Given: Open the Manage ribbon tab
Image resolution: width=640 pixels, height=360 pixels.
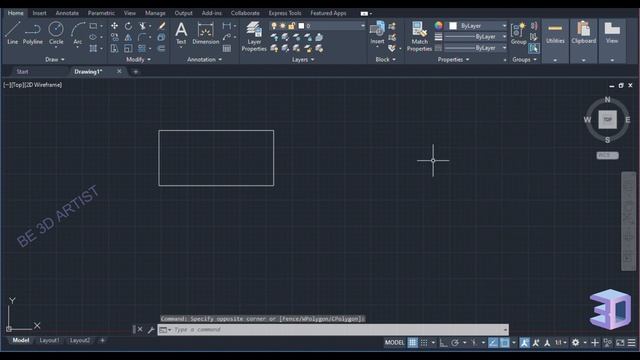Looking at the screenshot, I should (x=155, y=13).
